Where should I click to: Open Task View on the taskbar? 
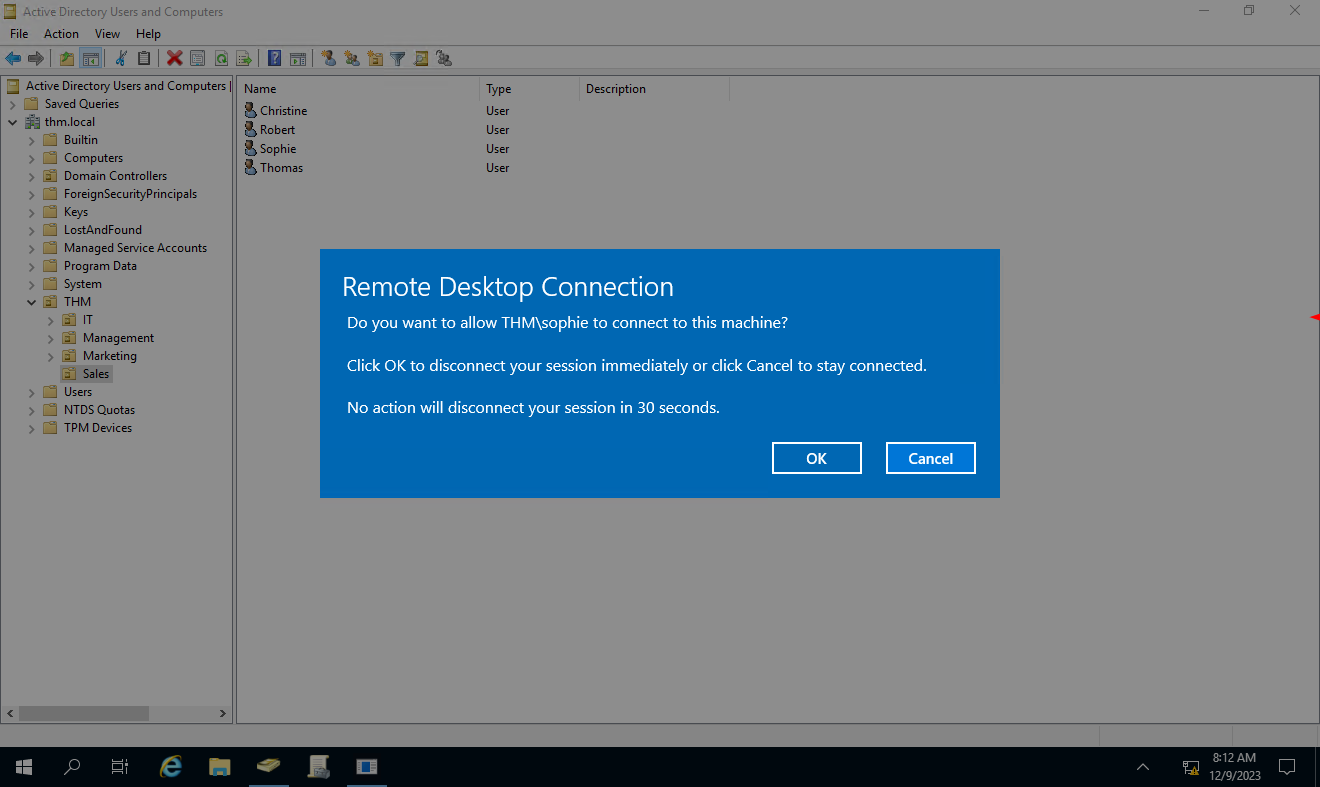point(120,767)
